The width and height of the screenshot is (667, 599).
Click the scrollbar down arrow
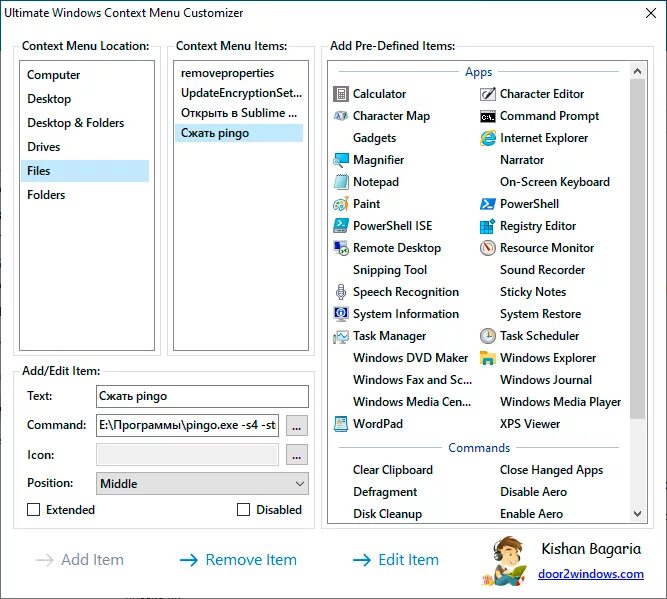coord(637,513)
